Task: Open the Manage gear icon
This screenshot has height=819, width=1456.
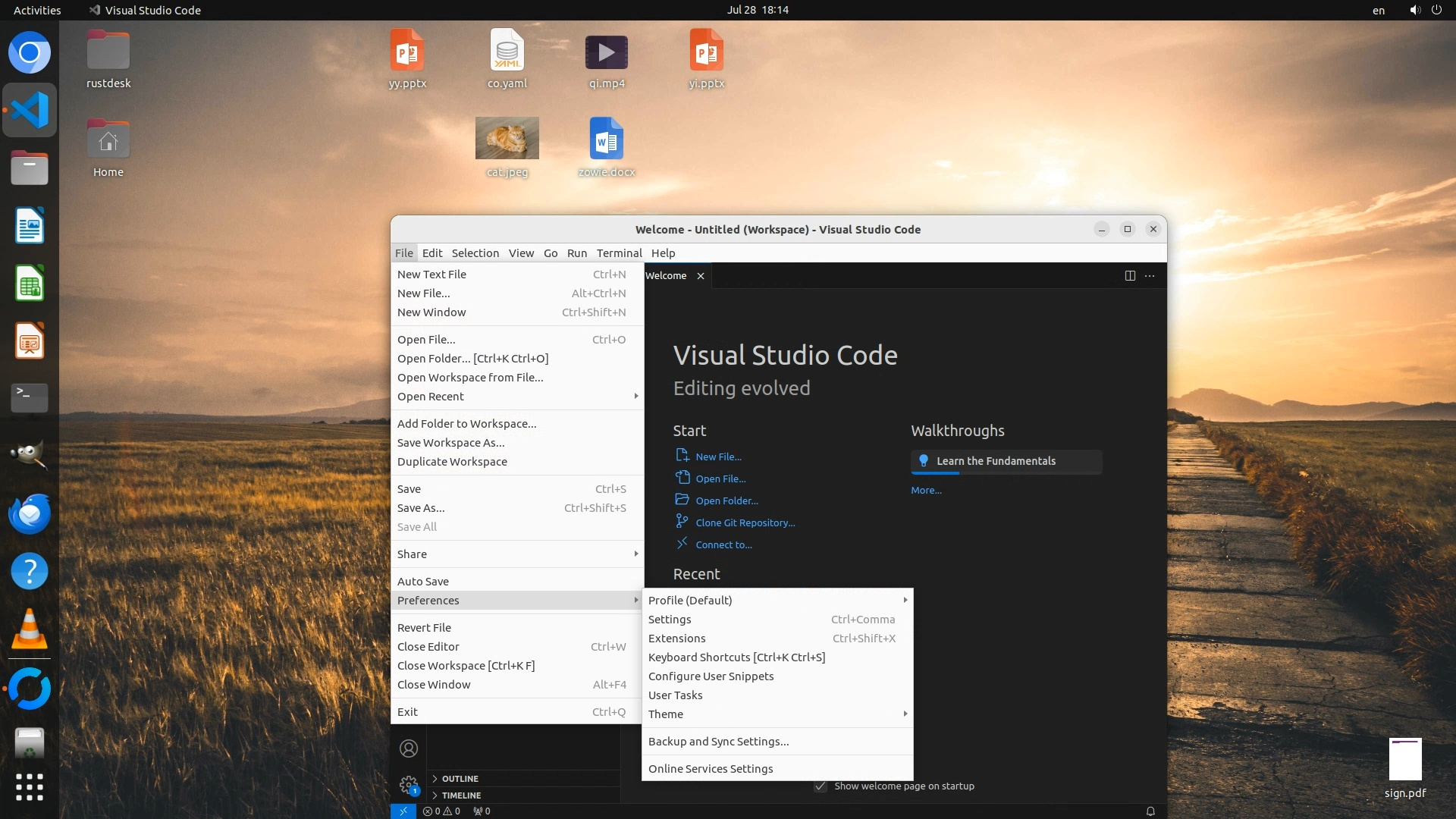Action: 409,784
